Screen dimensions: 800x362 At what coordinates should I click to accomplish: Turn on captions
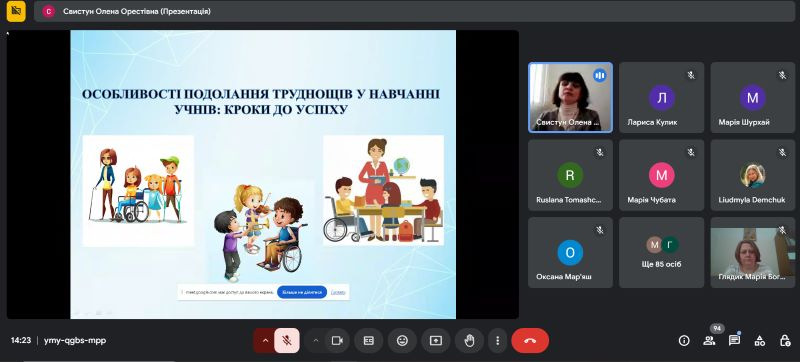tap(368, 341)
